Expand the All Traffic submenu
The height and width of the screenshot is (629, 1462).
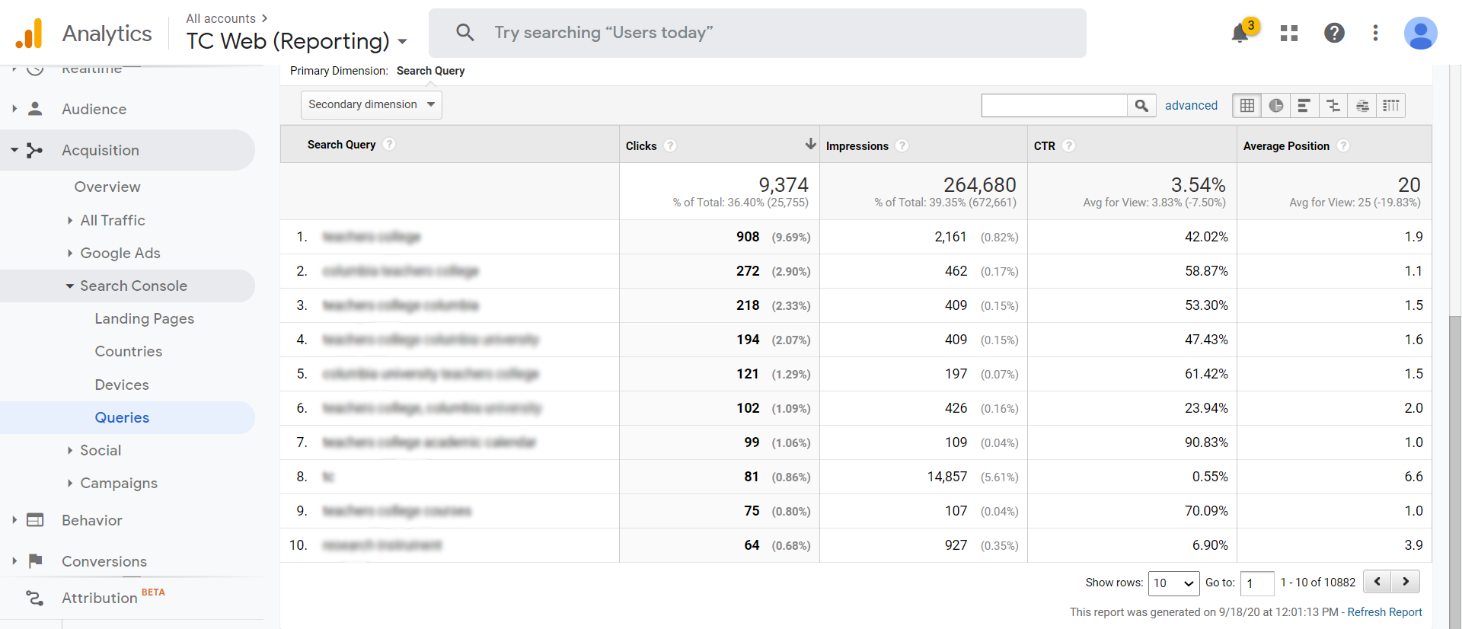pyautogui.click(x=70, y=220)
